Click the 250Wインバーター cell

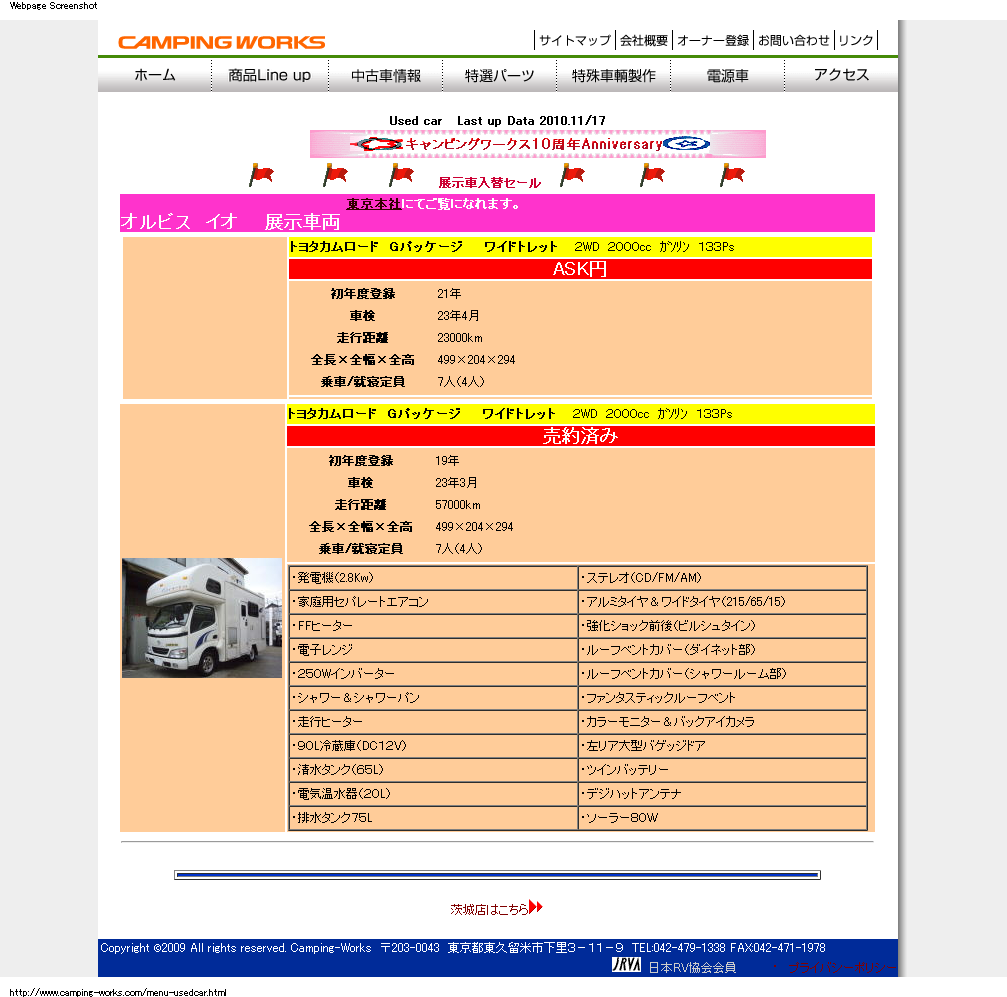[433, 674]
